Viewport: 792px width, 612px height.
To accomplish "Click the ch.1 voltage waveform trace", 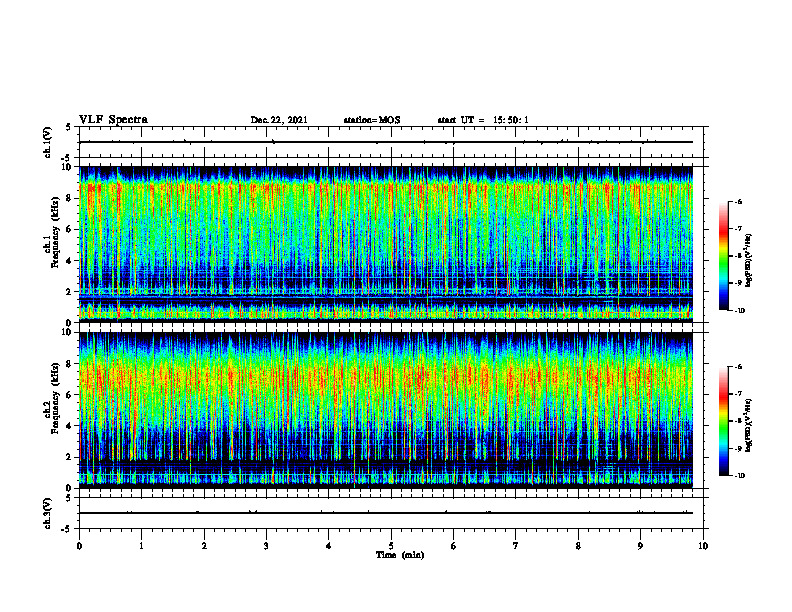I will [386, 142].
